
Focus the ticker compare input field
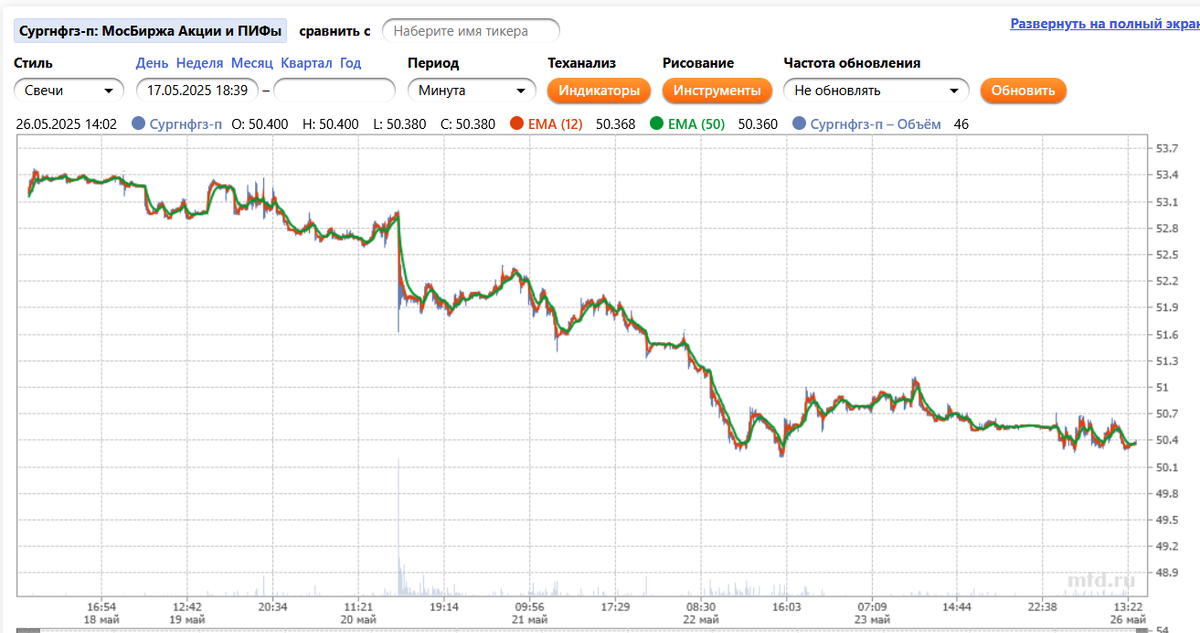point(471,31)
